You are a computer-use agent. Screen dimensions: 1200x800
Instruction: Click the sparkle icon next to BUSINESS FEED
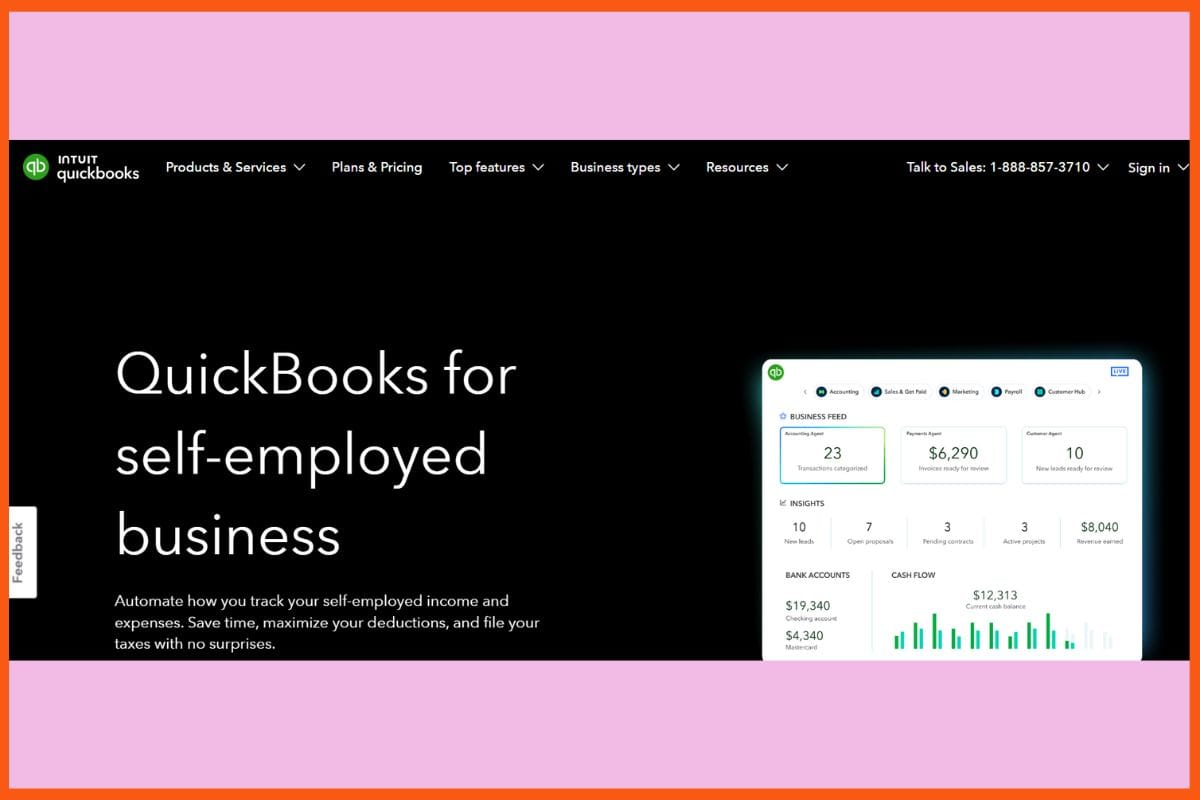[783, 416]
